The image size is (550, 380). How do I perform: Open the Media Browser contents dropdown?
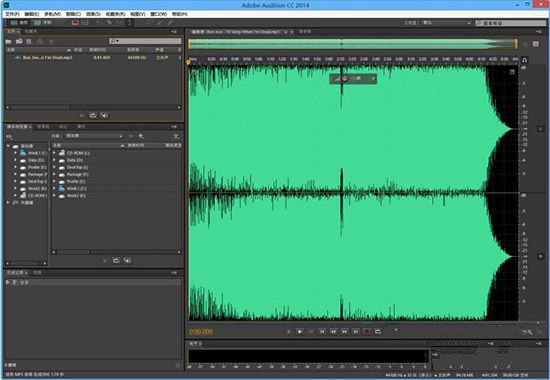94,136
